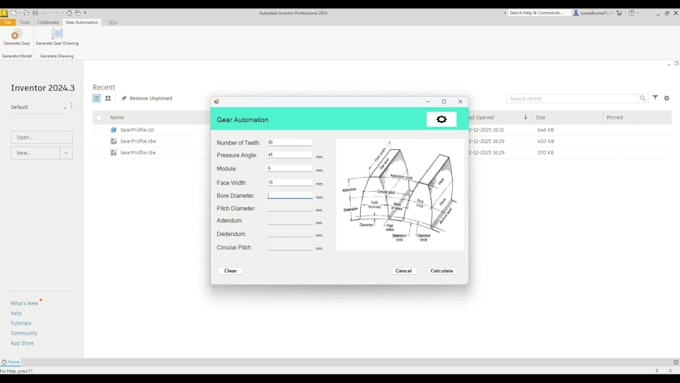The height and width of the screenshot is (383, 680).
Task: Open recent files settings gear icon
Action: (667, 98)
